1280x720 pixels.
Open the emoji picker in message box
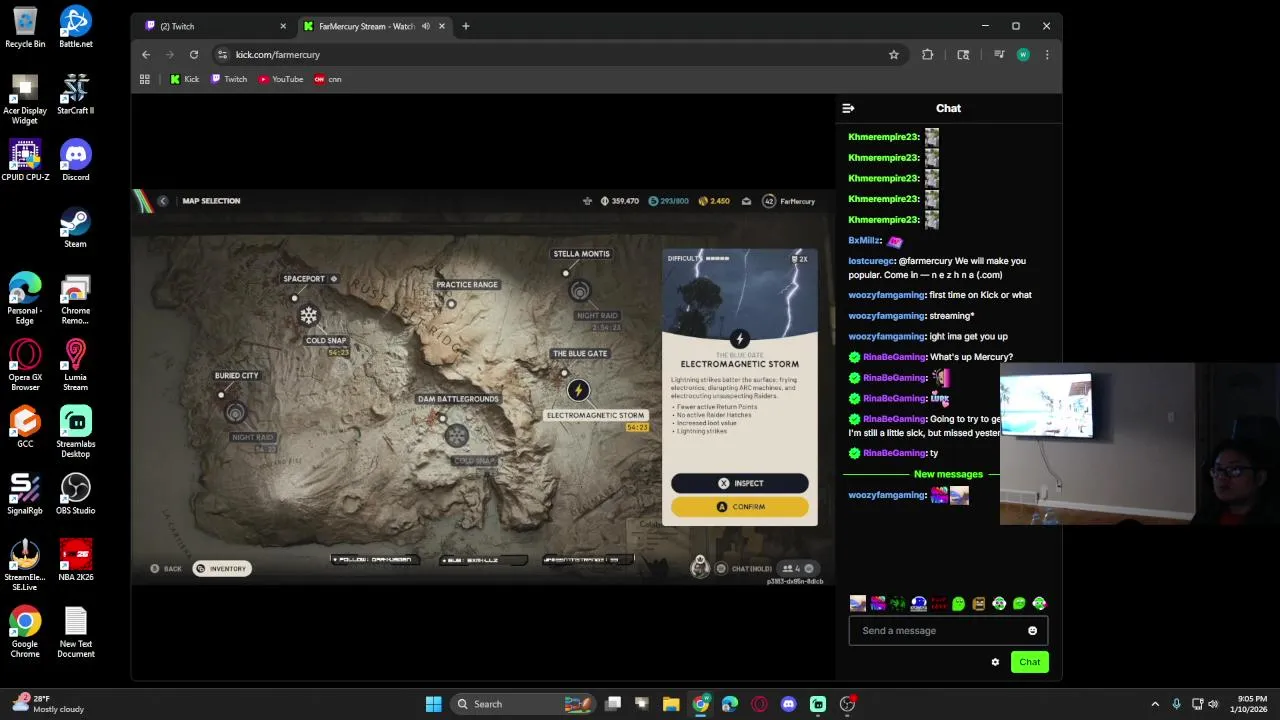(1032, 631)
